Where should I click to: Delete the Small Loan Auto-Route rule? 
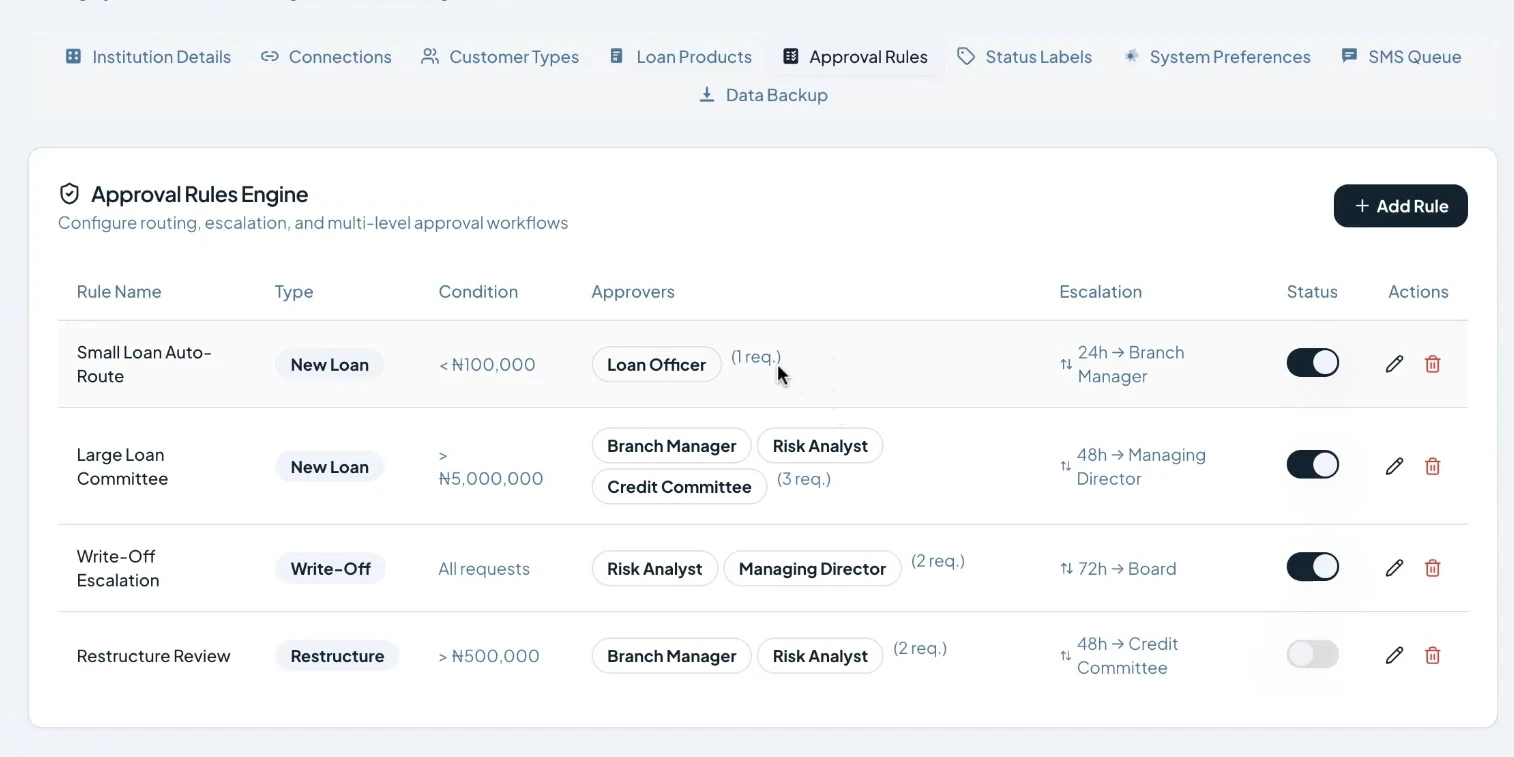(1432, 364)
